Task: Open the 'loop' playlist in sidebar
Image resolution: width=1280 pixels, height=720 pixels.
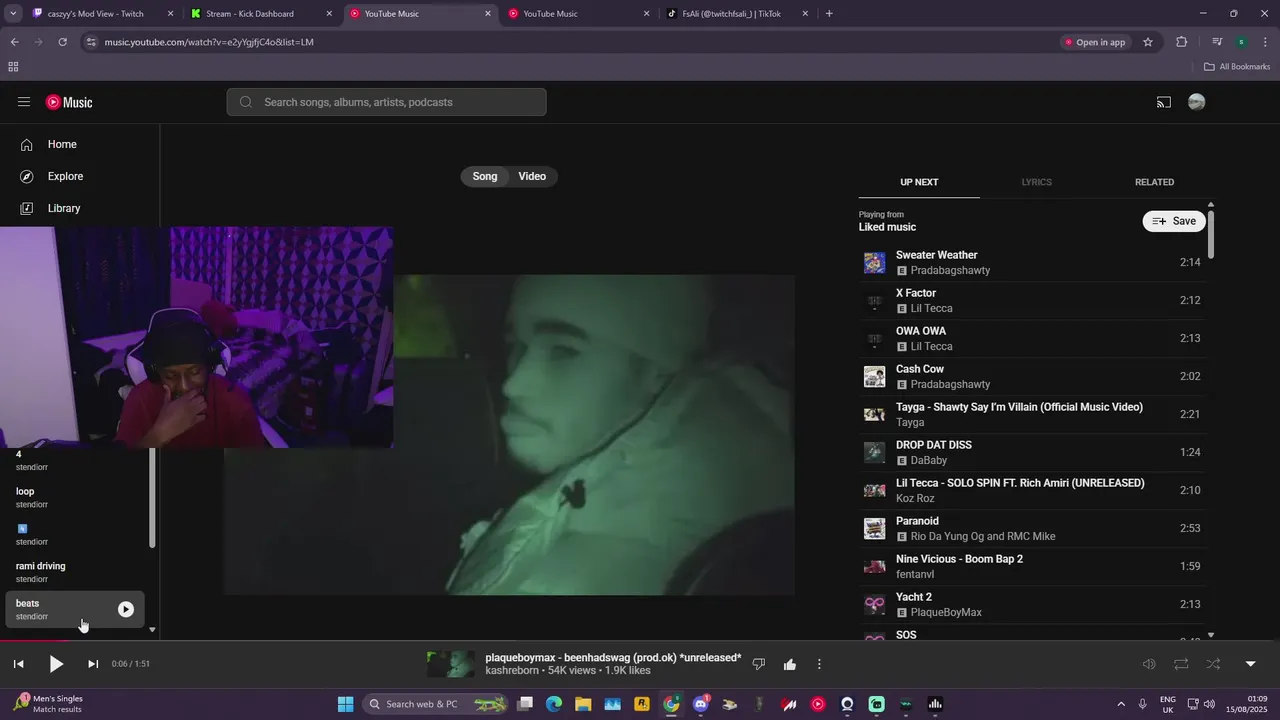Action: (76, 498)
